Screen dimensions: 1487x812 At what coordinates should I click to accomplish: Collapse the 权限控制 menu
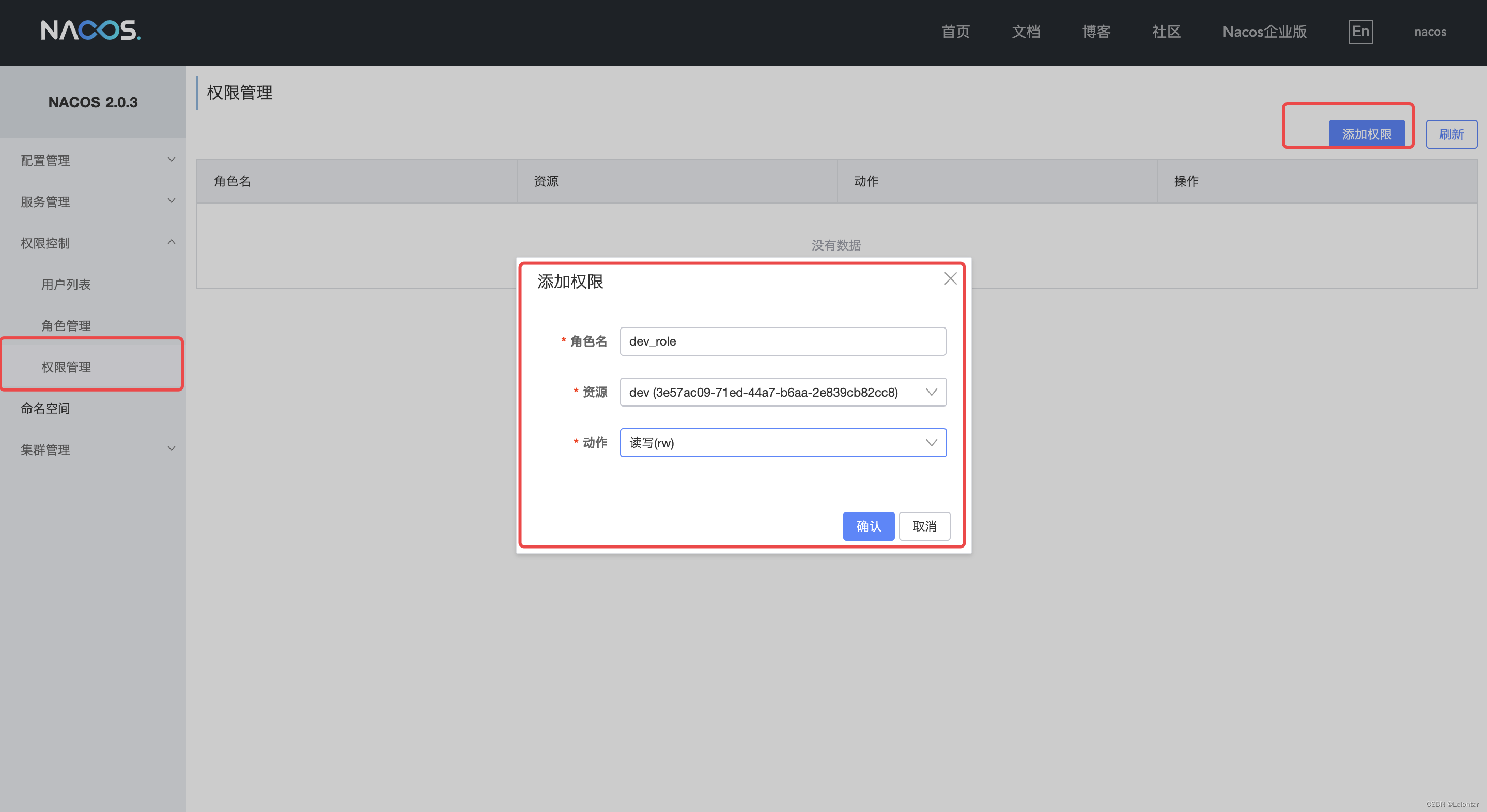click(x=93, y=243)
